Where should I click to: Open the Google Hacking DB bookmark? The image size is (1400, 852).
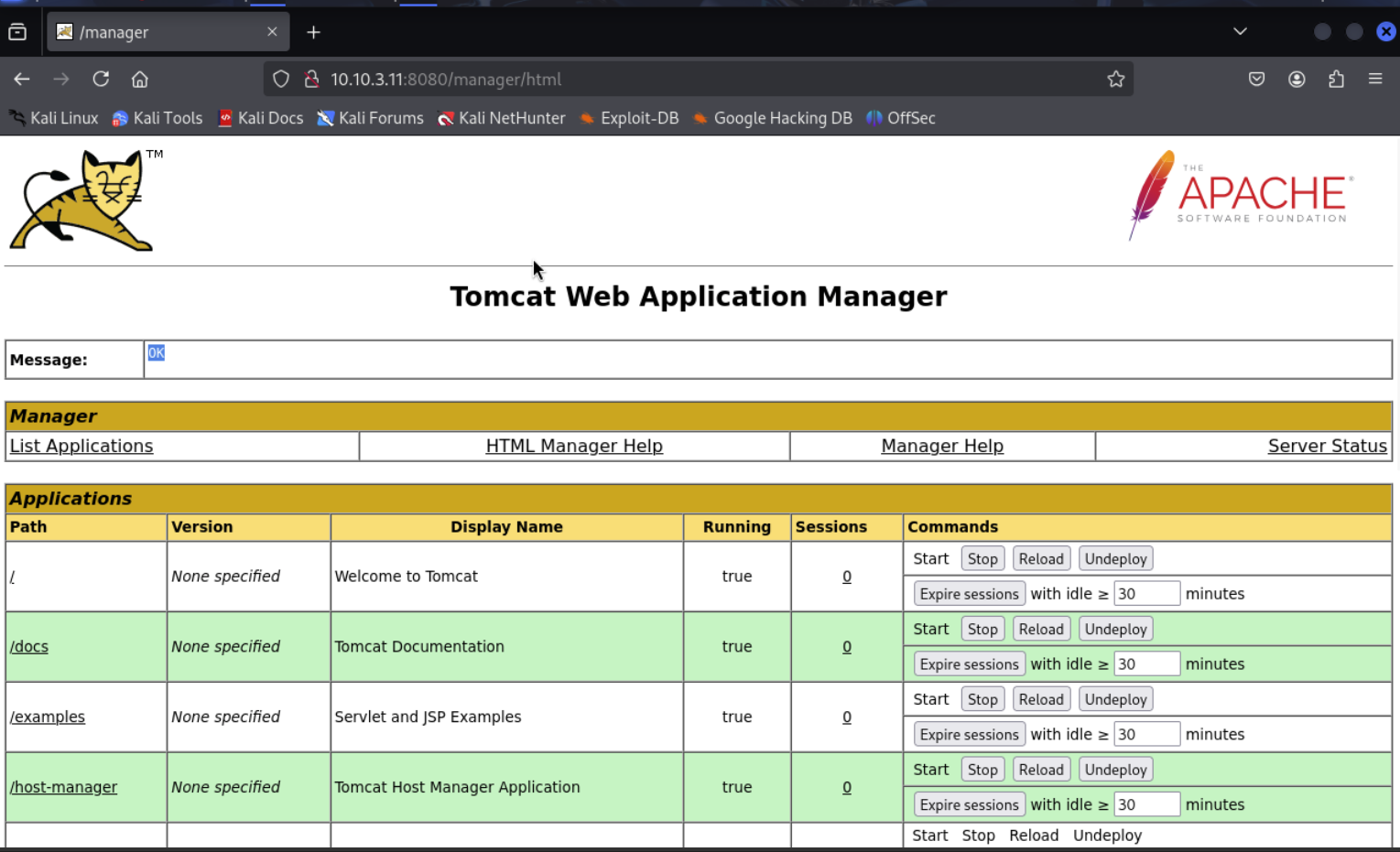tap(772, 118)
